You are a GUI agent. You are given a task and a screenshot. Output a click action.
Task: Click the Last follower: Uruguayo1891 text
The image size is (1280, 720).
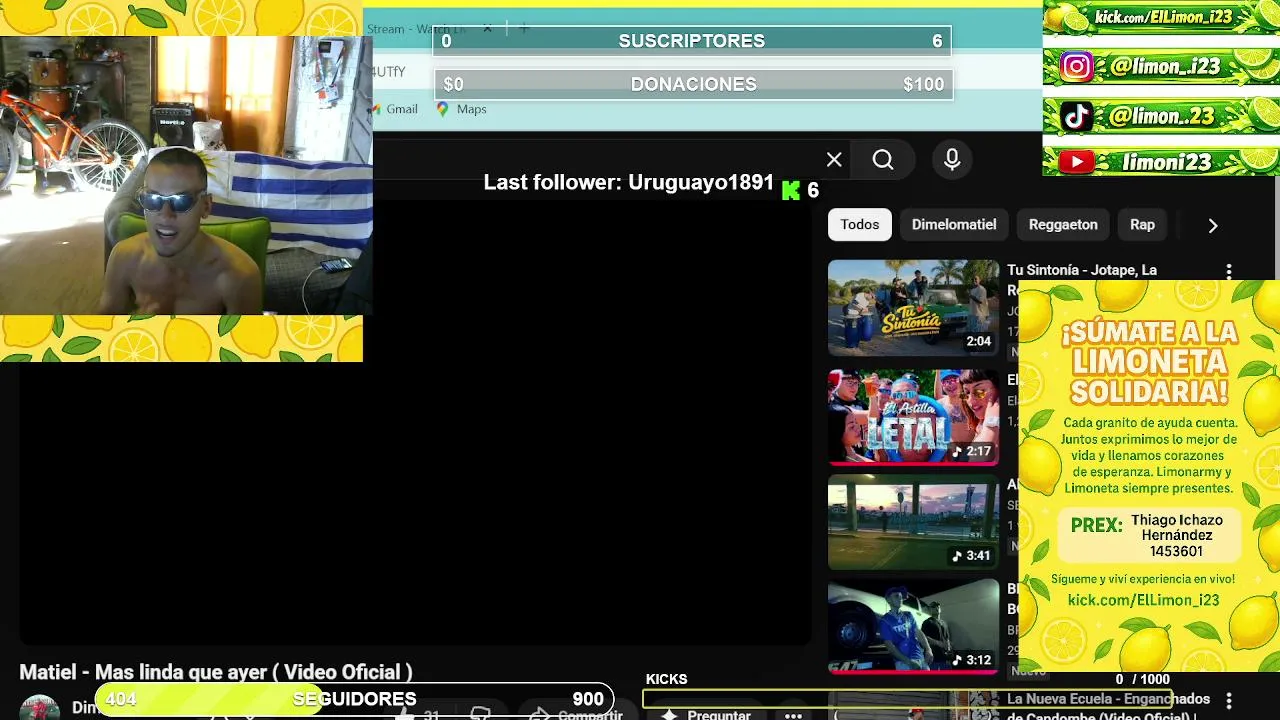(629, 182)
